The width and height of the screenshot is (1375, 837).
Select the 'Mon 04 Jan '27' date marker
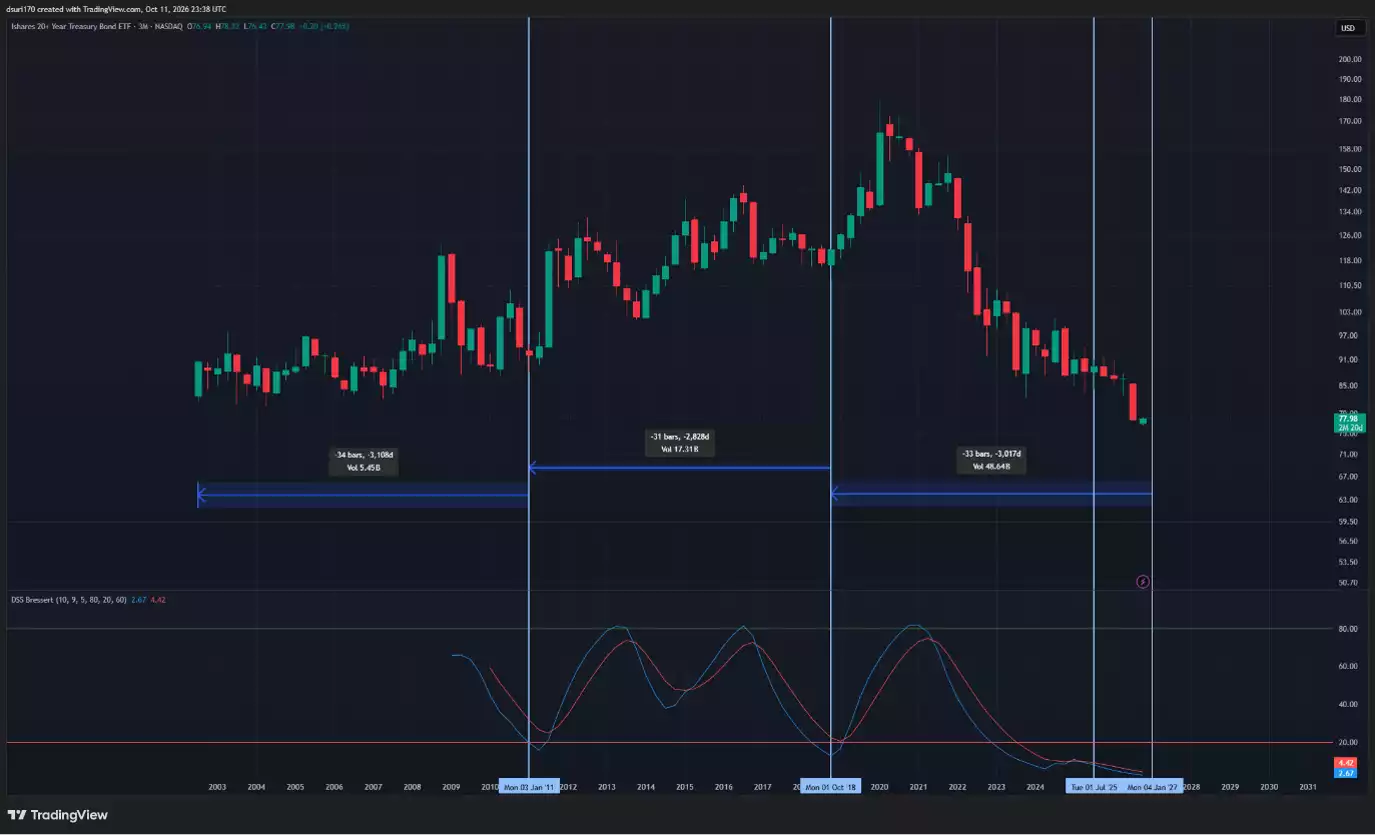1153,787
